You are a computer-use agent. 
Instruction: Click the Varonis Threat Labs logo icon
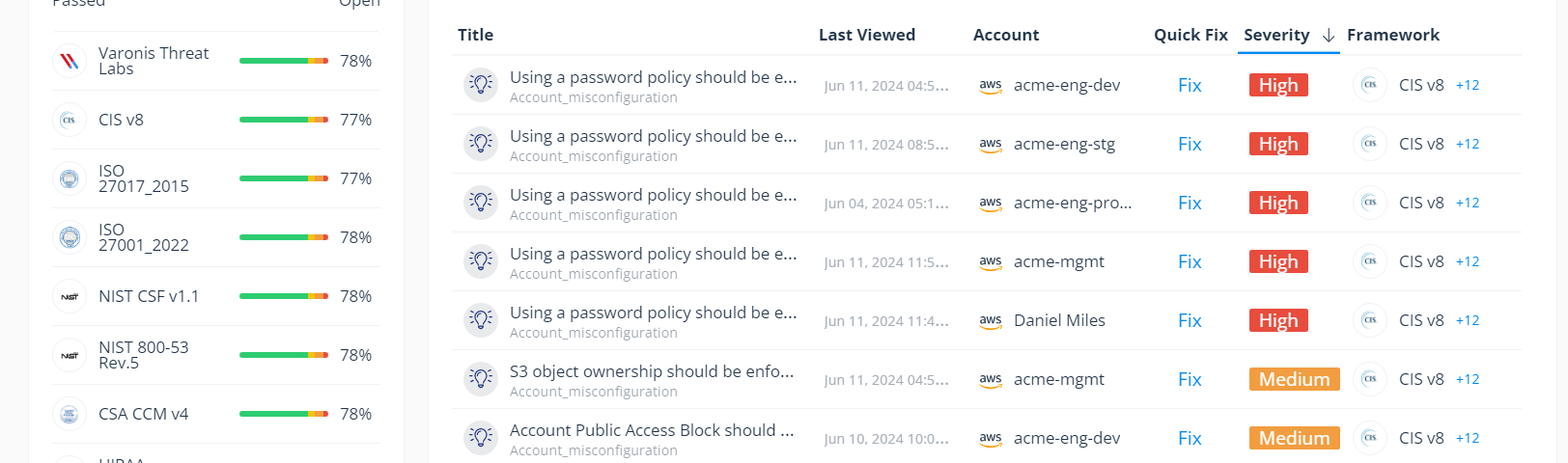[70, 61]
